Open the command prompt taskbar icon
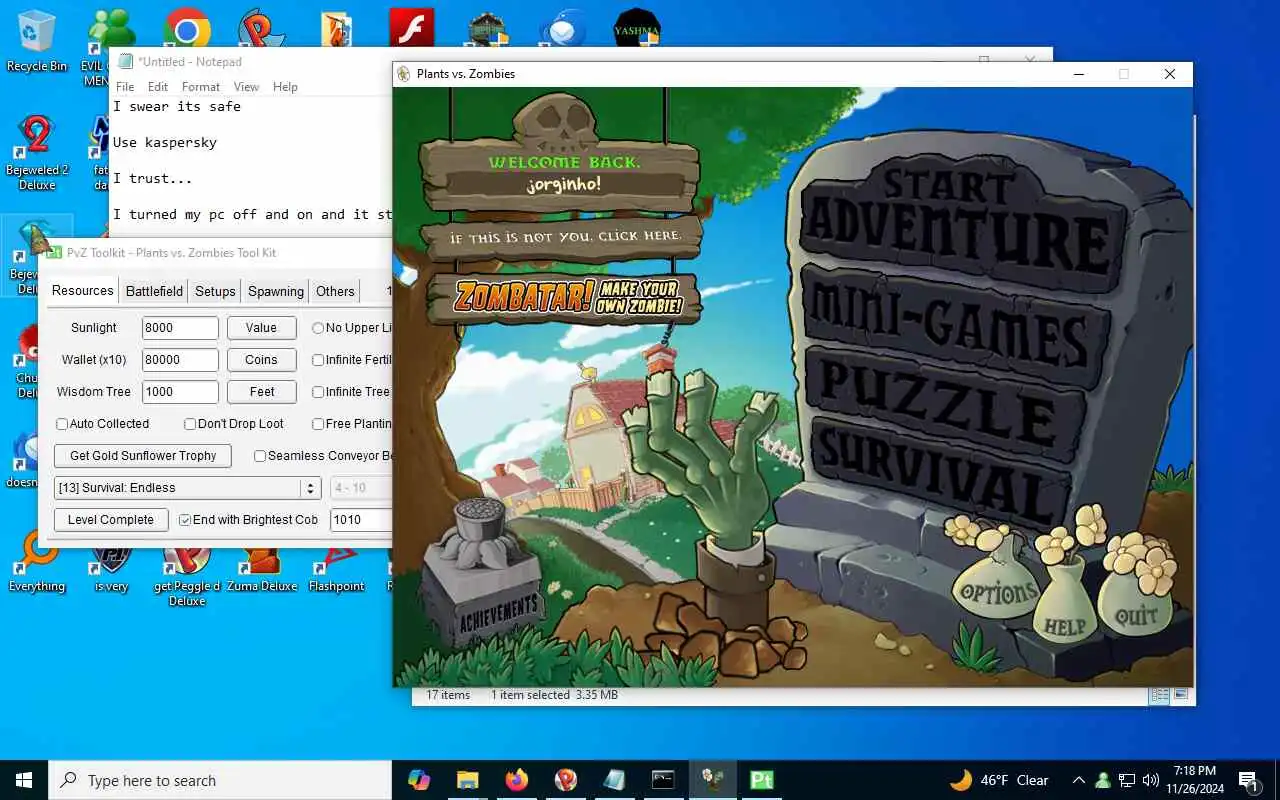 pyautogui.click(x=663, y=780)
